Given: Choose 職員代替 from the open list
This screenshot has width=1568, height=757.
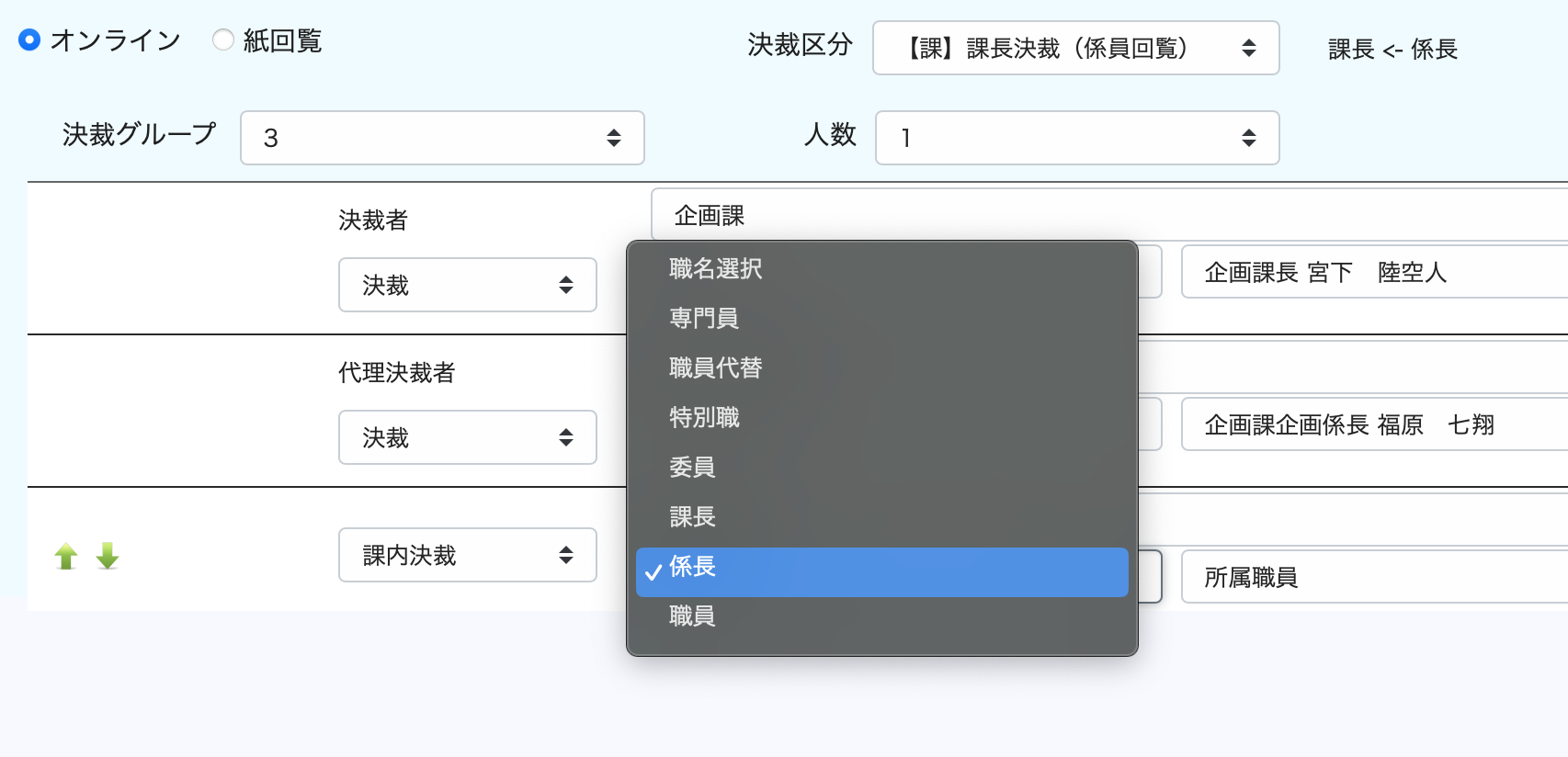Looking at the screenshot, I should tap(716, 368).
